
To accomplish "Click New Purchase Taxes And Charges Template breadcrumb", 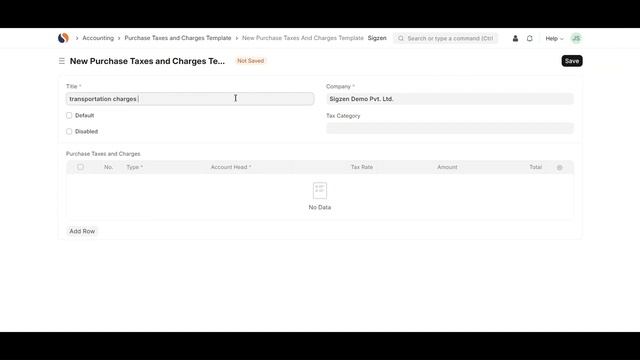I will (302, 38).
